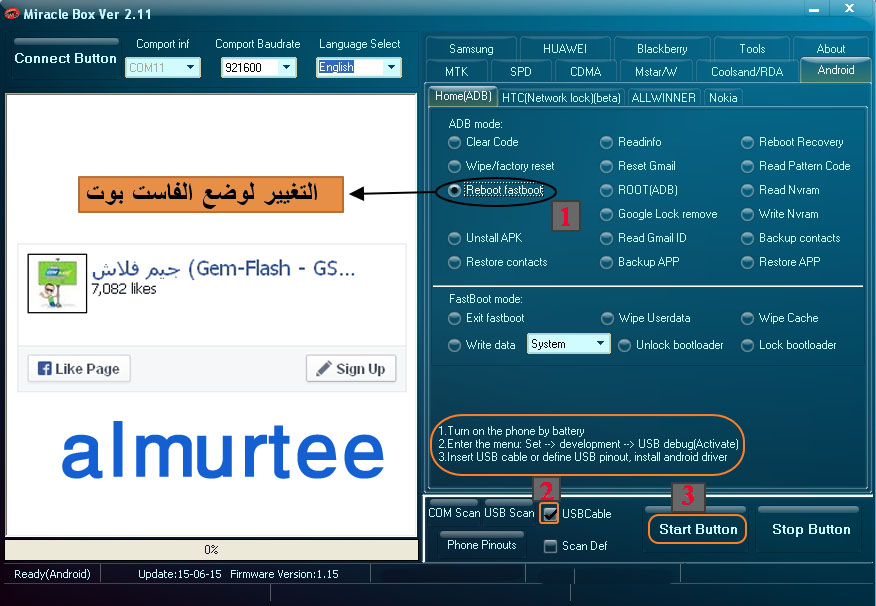Click the USB Scan button

pyautogui.click(x=509, y=512)
